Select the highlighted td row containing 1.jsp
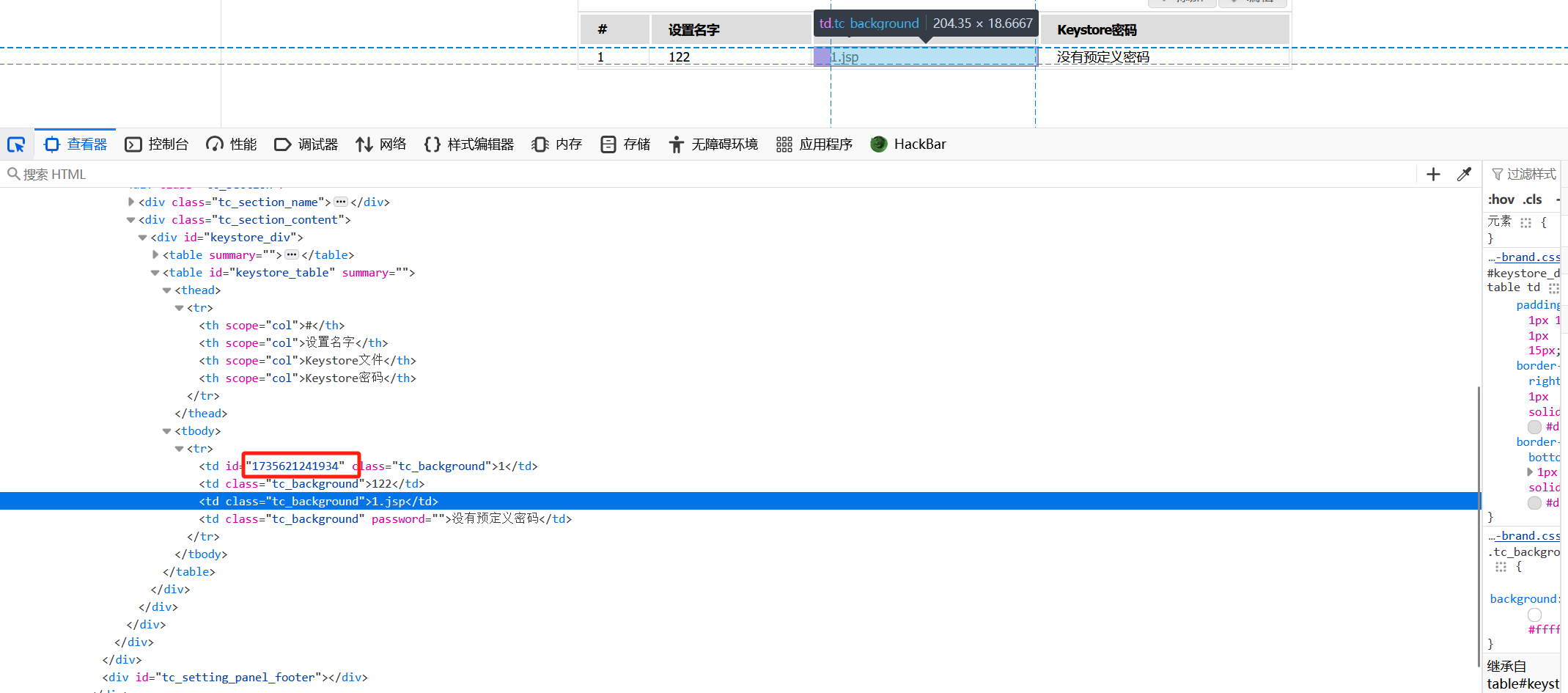 tap(739, 501)
